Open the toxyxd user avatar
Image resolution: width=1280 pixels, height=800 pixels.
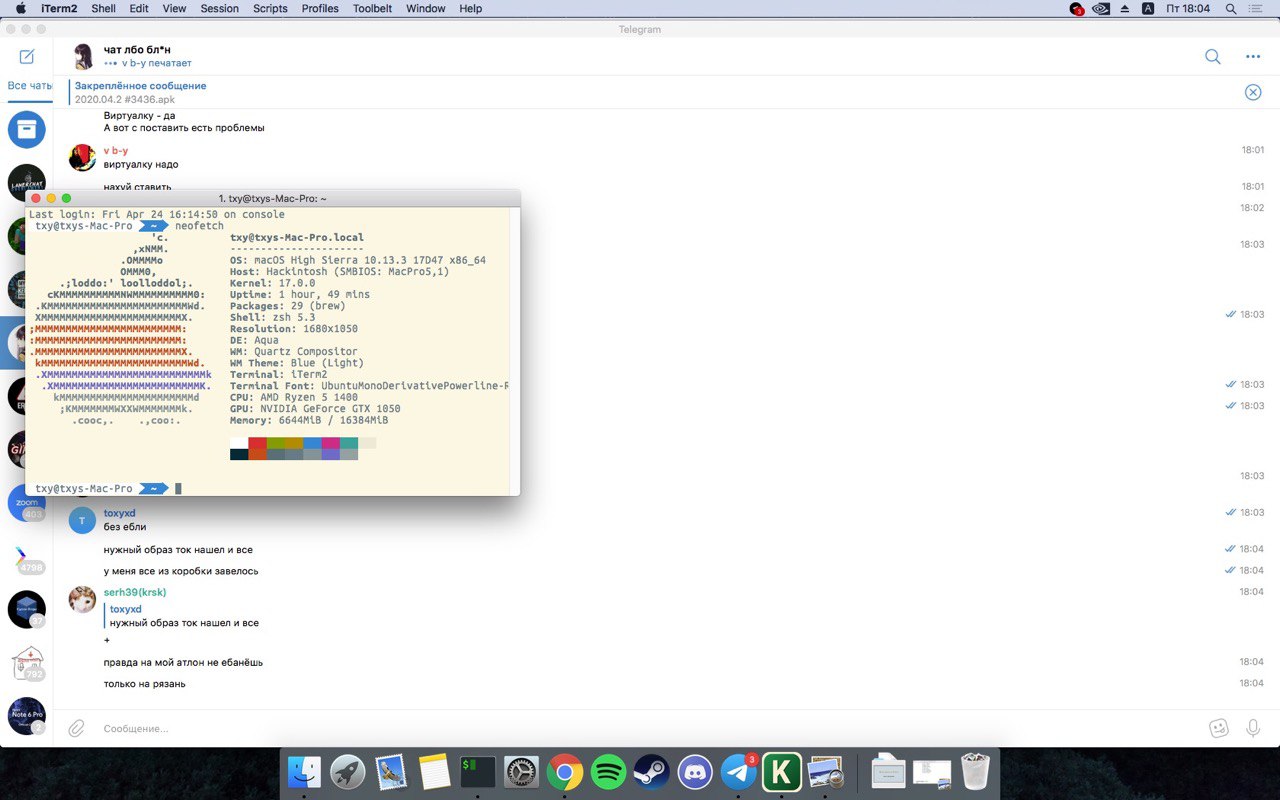point(82,520)
